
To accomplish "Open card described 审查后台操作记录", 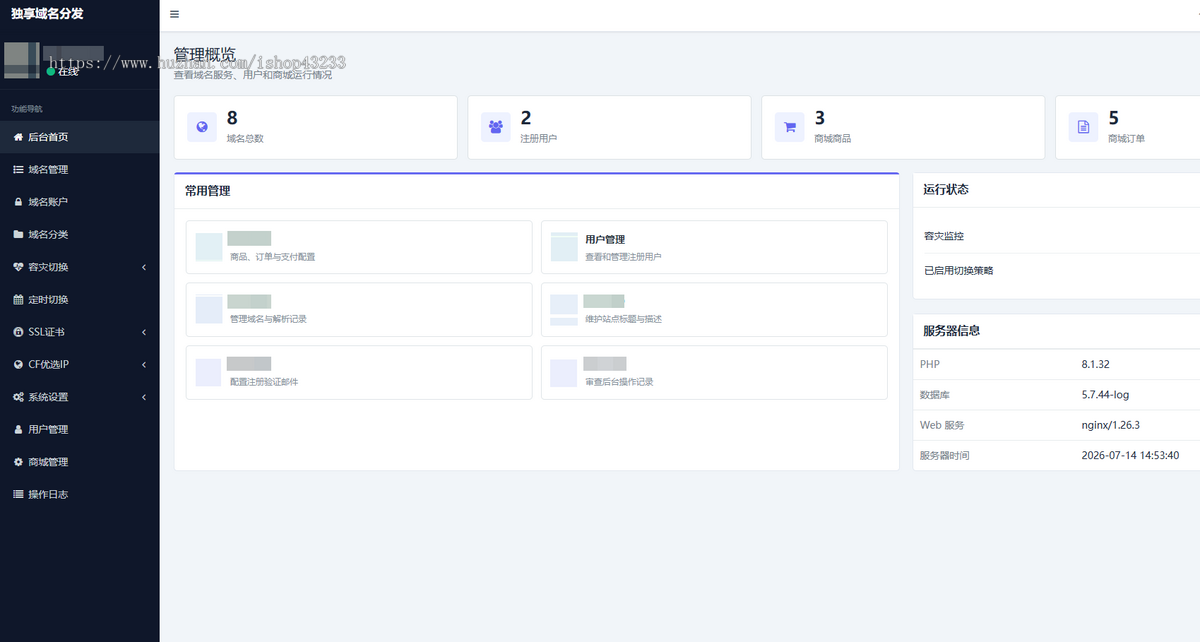I will [714, 373].
